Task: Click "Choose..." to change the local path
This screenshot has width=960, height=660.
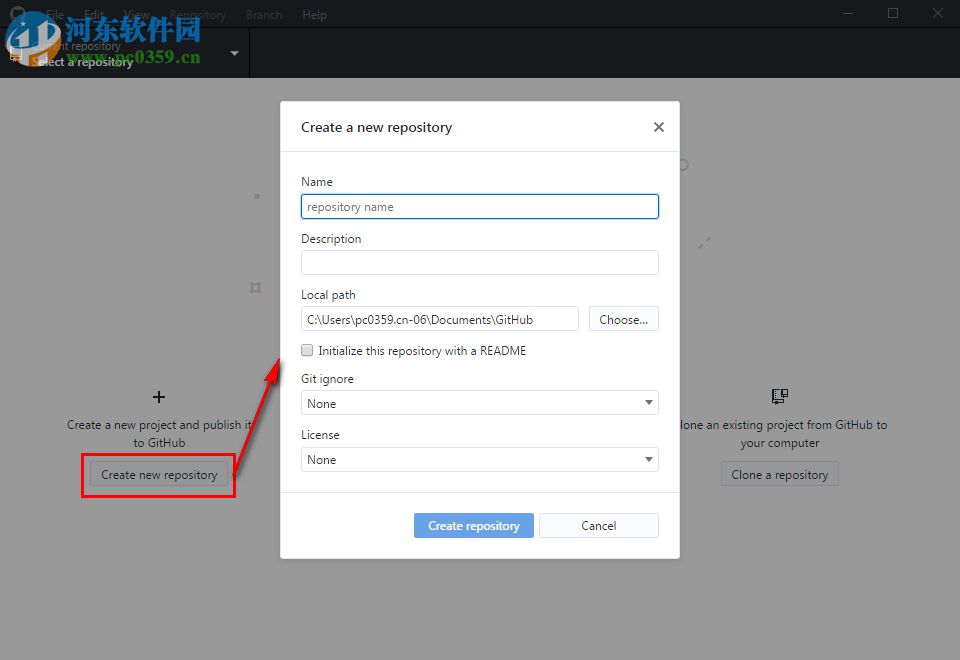Action: [x=623, y=318]
